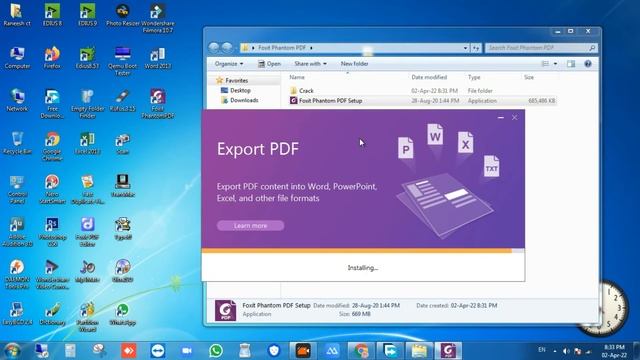Viewport: 640px width, 360px height.
Task: Change the Explorer view layout icon
Action: tap(545, 64)
